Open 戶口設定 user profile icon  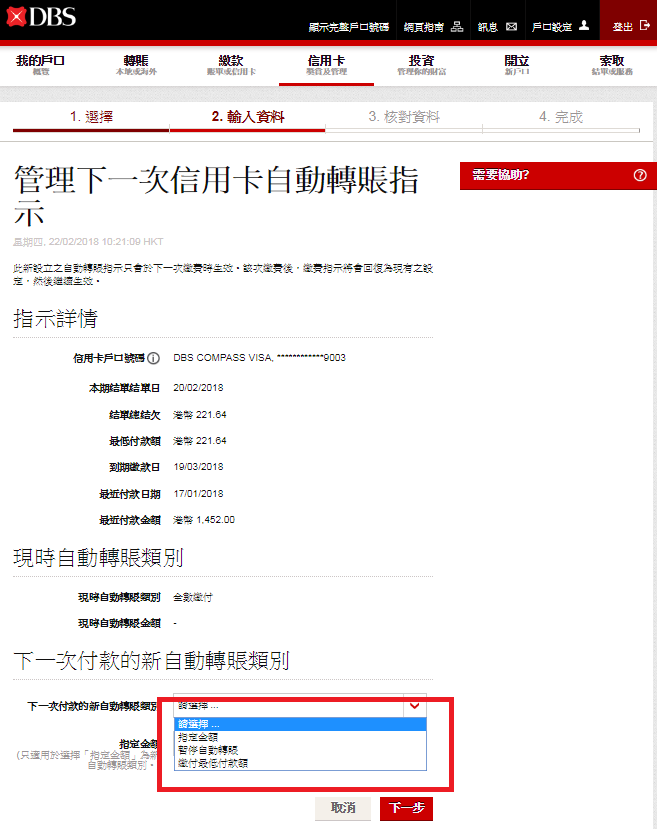(x=584, y=26)
